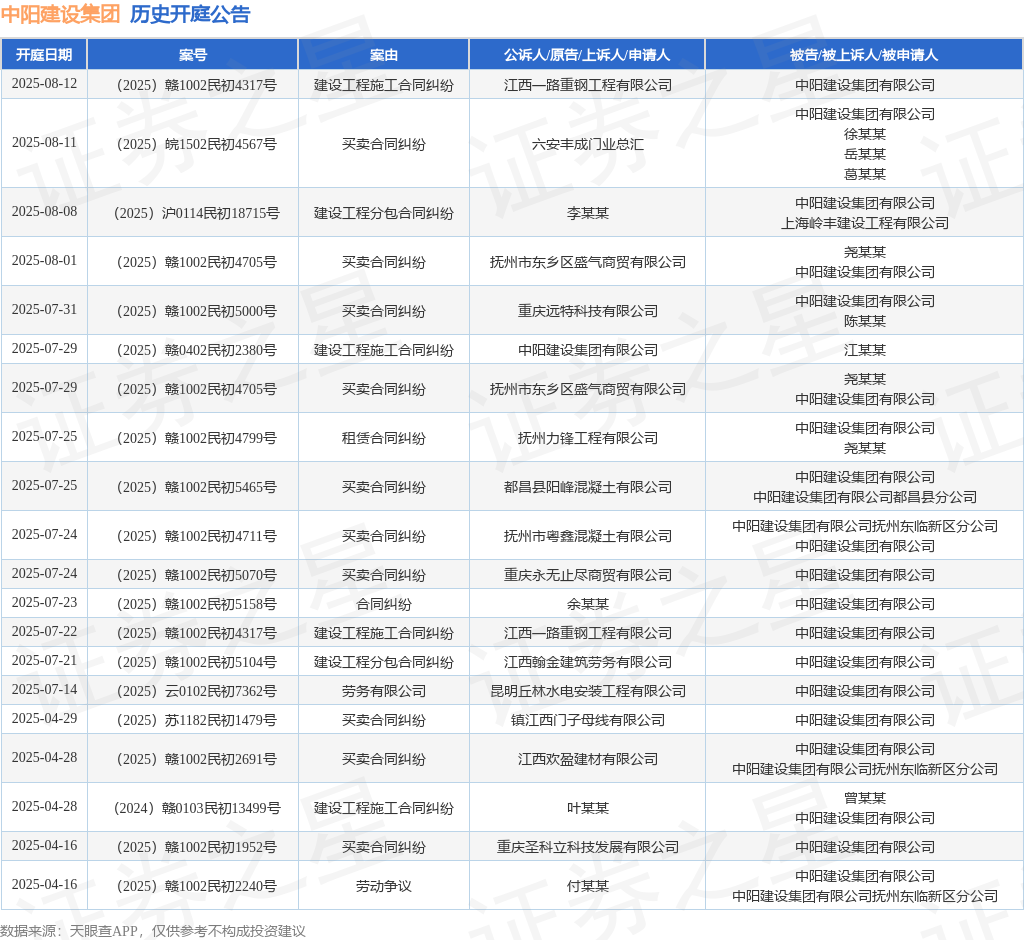Select case number (2025)赣1002民初1952号

pos(195,847)
